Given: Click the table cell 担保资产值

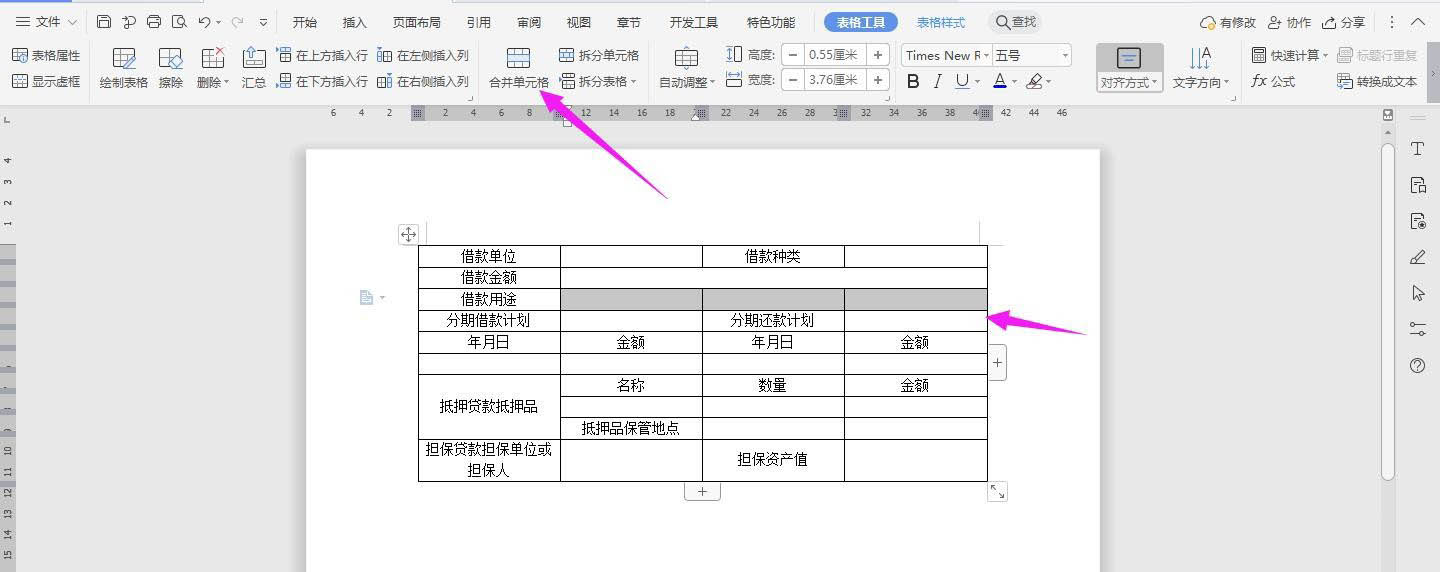Looking at the screenshot, I should click(x=773, y=460).
